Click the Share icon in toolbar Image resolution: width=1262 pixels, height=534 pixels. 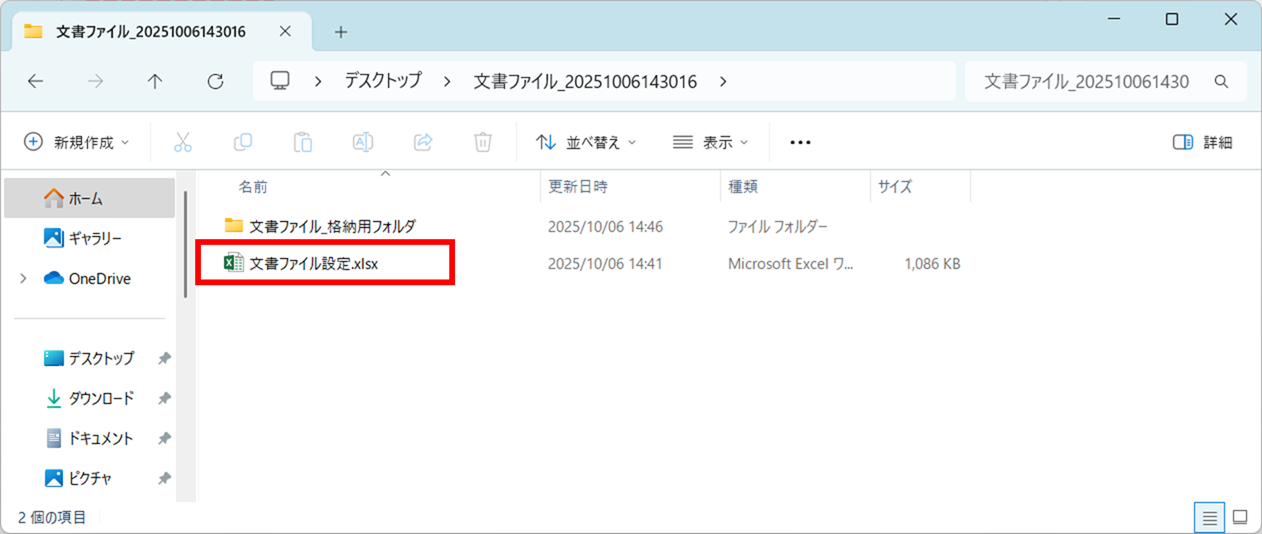coord(423,142)
